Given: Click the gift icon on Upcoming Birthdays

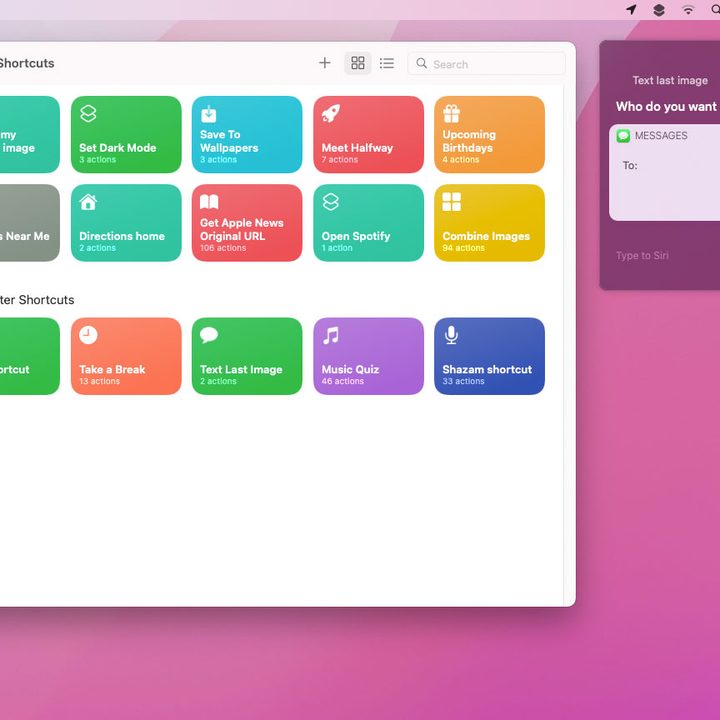Looking at the screenshot, I should pos(451,113).
